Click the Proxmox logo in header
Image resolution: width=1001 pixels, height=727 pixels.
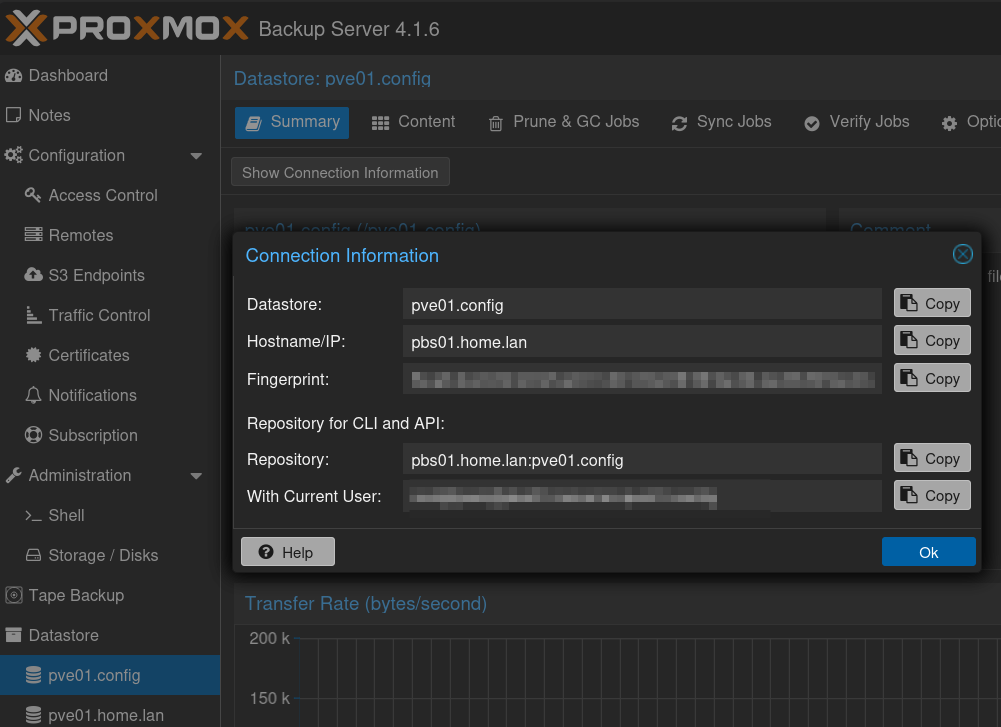coord(126,28)
